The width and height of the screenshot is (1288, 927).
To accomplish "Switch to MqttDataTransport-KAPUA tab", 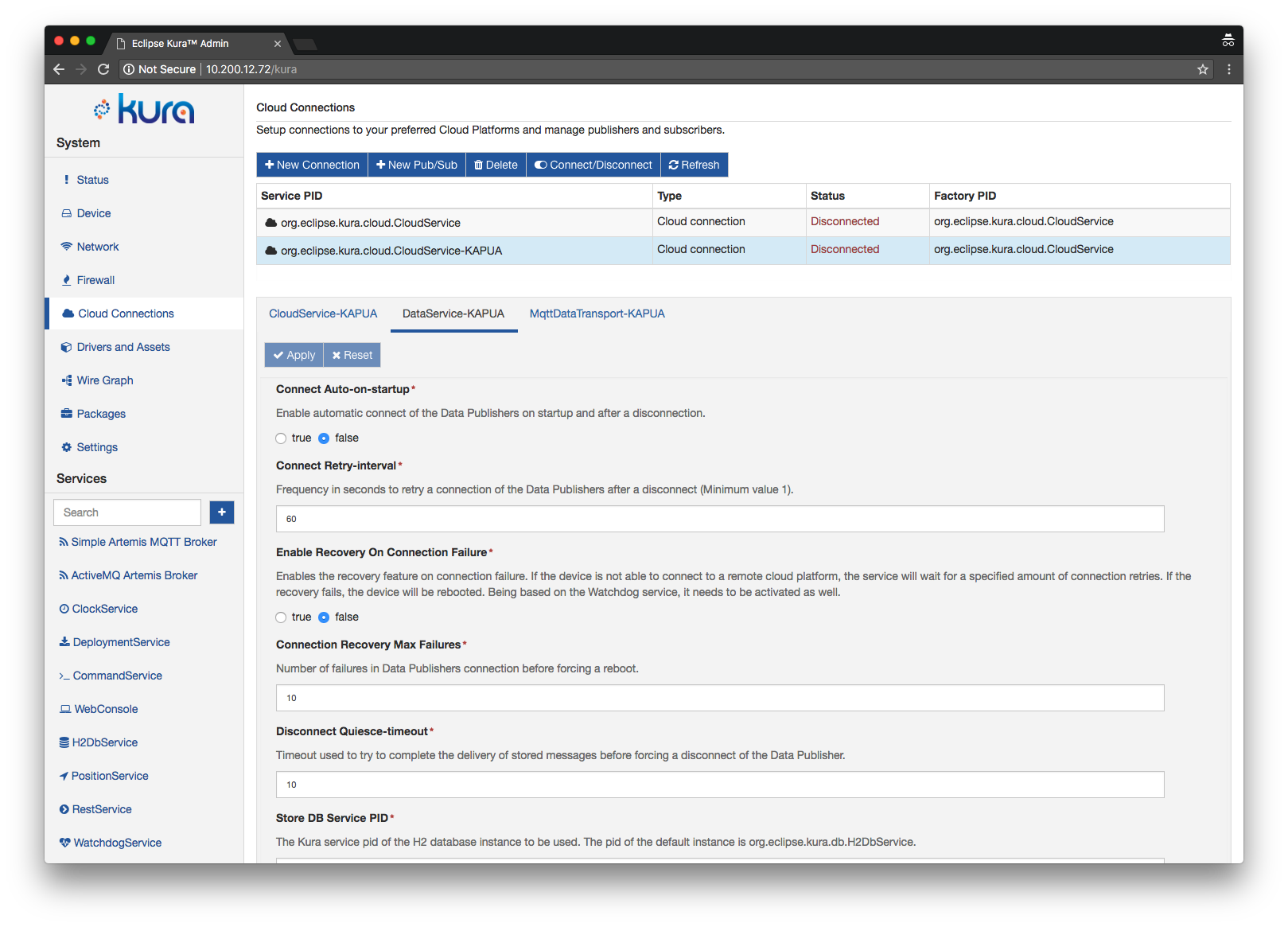I will 597,314.
